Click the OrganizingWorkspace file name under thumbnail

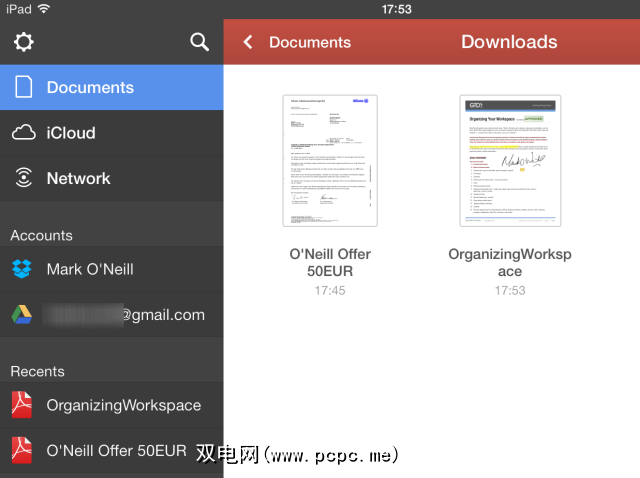pyautogui.click(x=510, y=262)
